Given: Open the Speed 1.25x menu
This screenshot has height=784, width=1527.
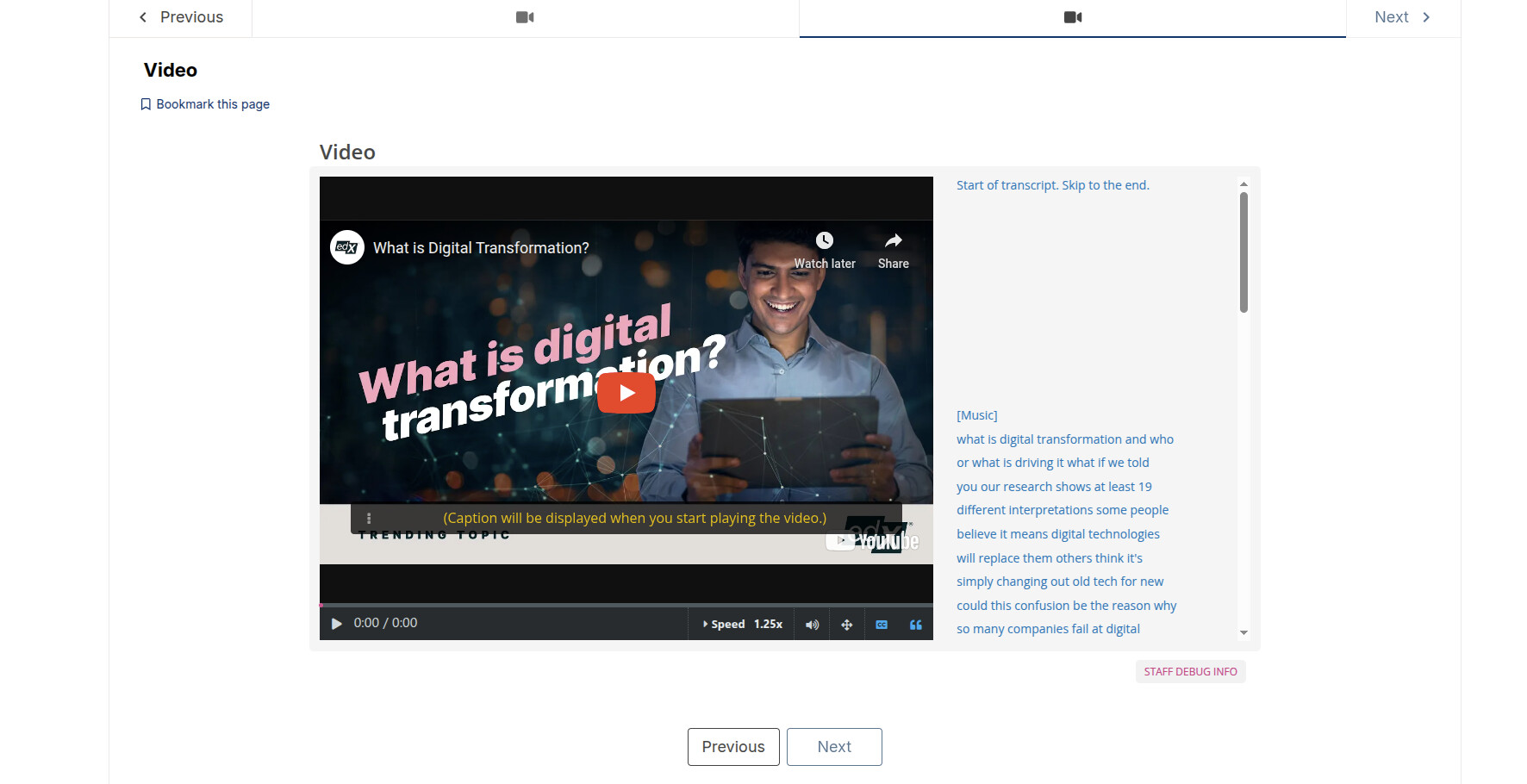Looking at the screenshot, I should 743,625.
